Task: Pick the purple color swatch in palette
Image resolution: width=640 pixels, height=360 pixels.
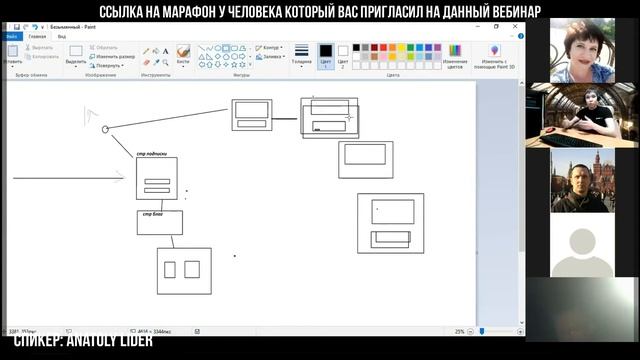Action: click(x=437, y=48)
